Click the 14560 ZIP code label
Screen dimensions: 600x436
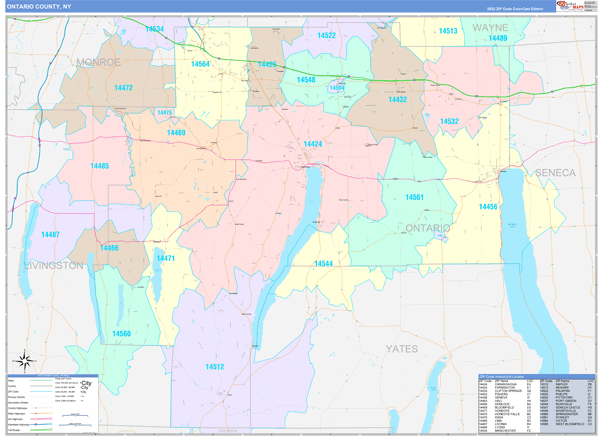[121, 333]
